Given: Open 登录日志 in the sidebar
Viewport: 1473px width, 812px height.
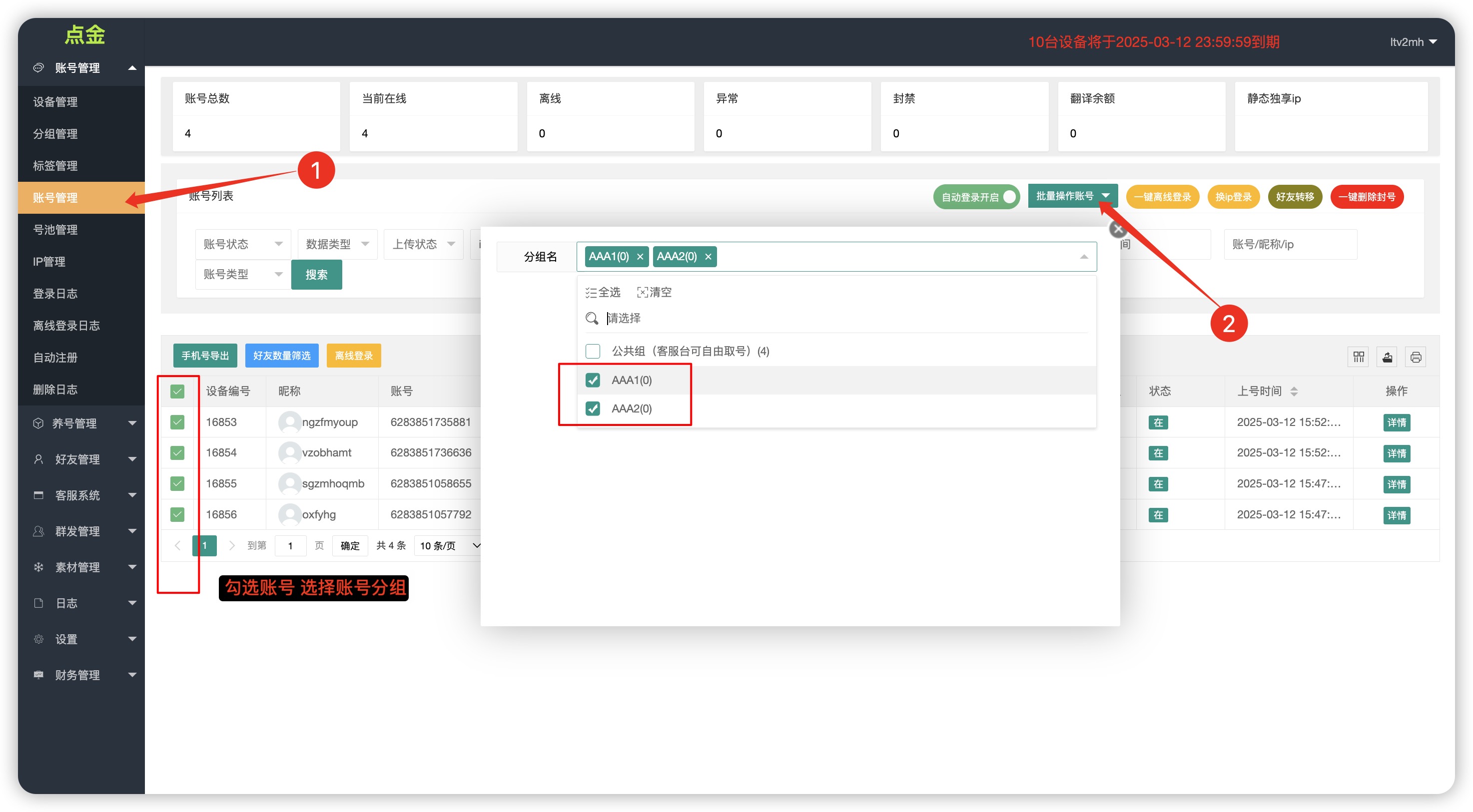Looking at the screenshot, I should pyautogui.click(x=55, y=294).
